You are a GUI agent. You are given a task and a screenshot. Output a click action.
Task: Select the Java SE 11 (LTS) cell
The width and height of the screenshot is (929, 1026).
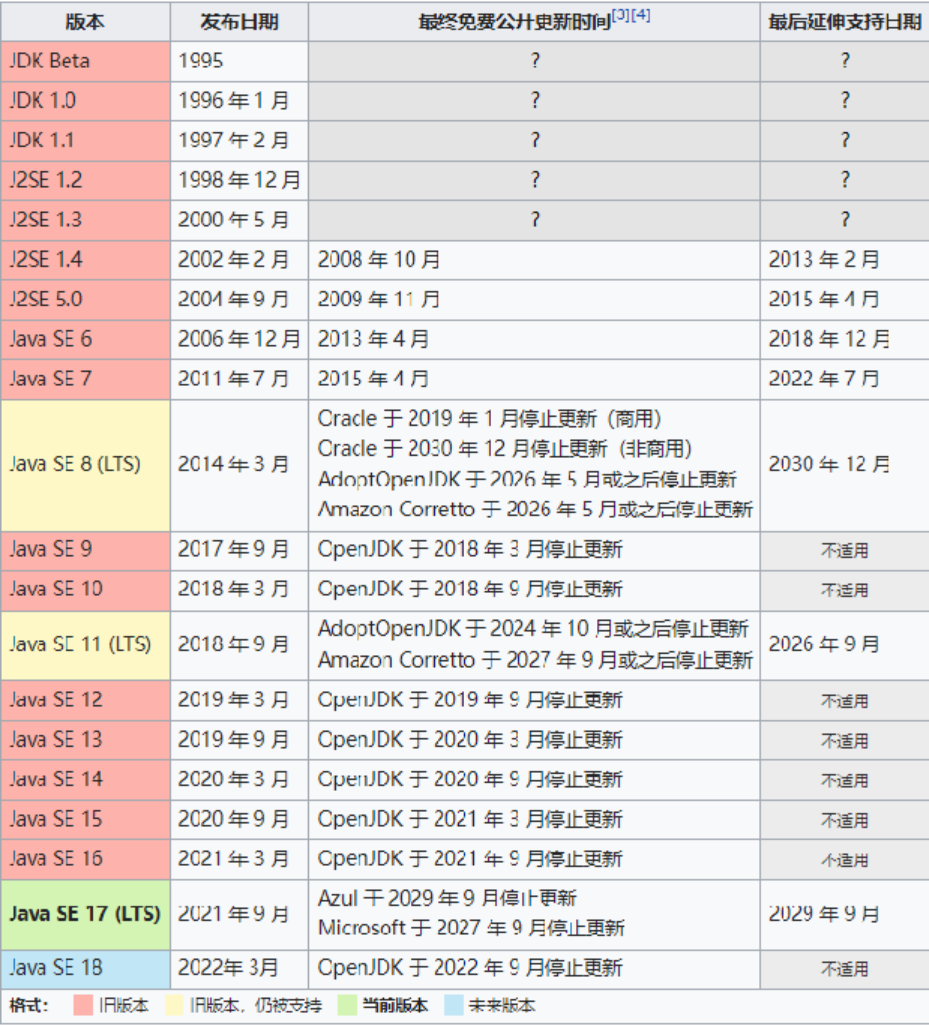click(85, 645)
